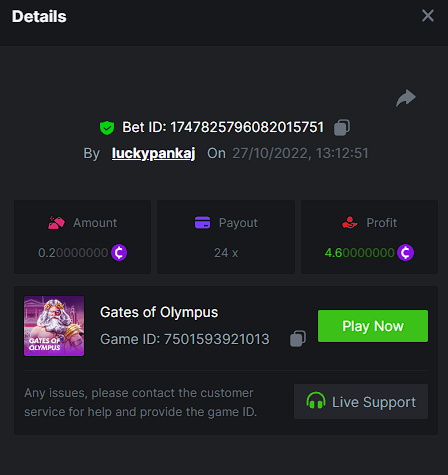Close the Details dialog
This screenshot has width=448, height=475.
(428, 16)
